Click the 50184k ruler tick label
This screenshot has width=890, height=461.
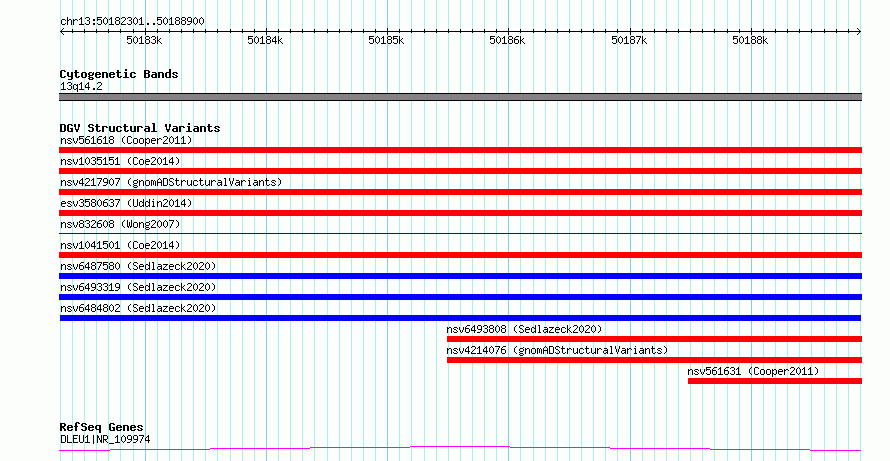pyautogui.click(x=265, y=40)
